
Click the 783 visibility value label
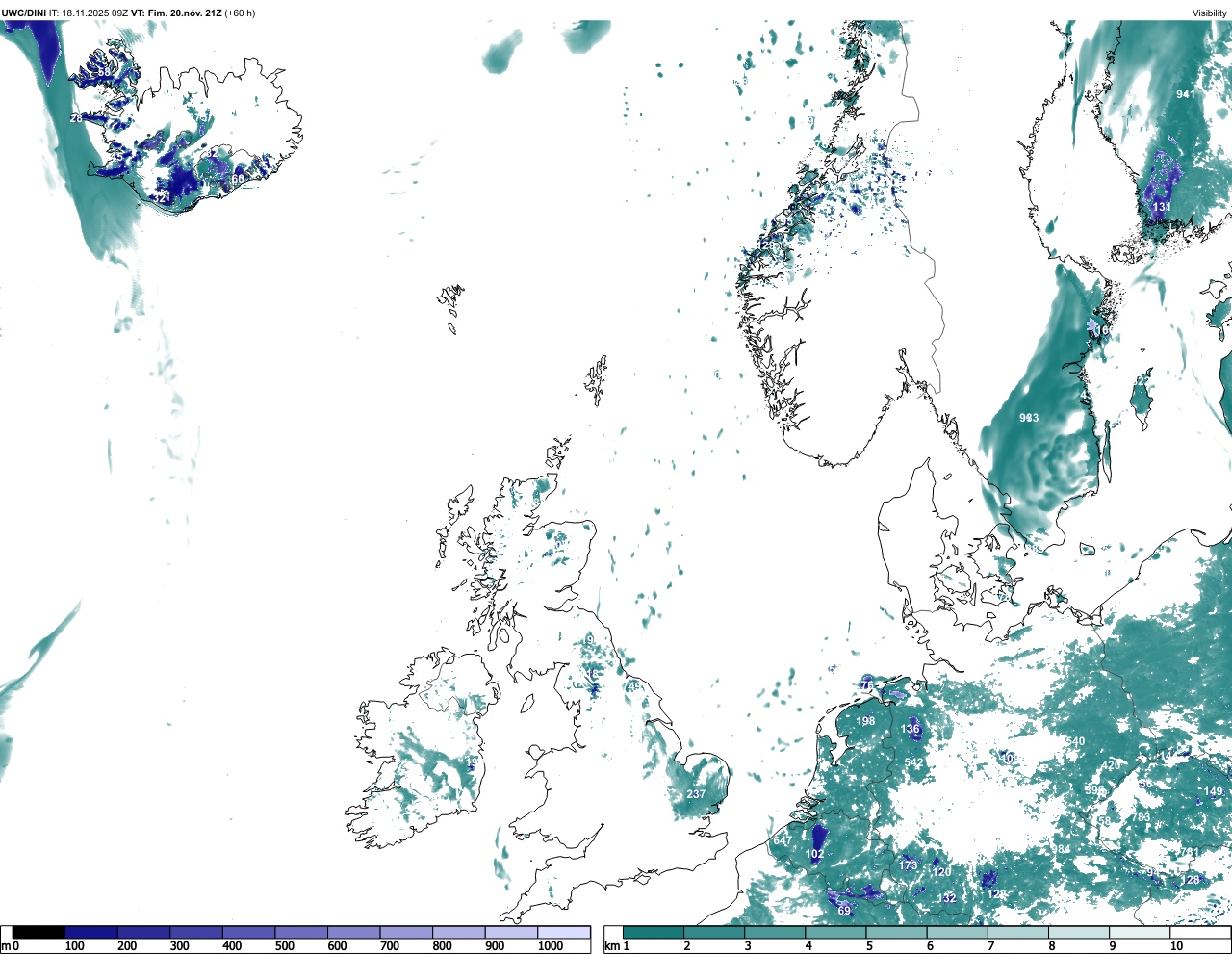point(1142,817)
